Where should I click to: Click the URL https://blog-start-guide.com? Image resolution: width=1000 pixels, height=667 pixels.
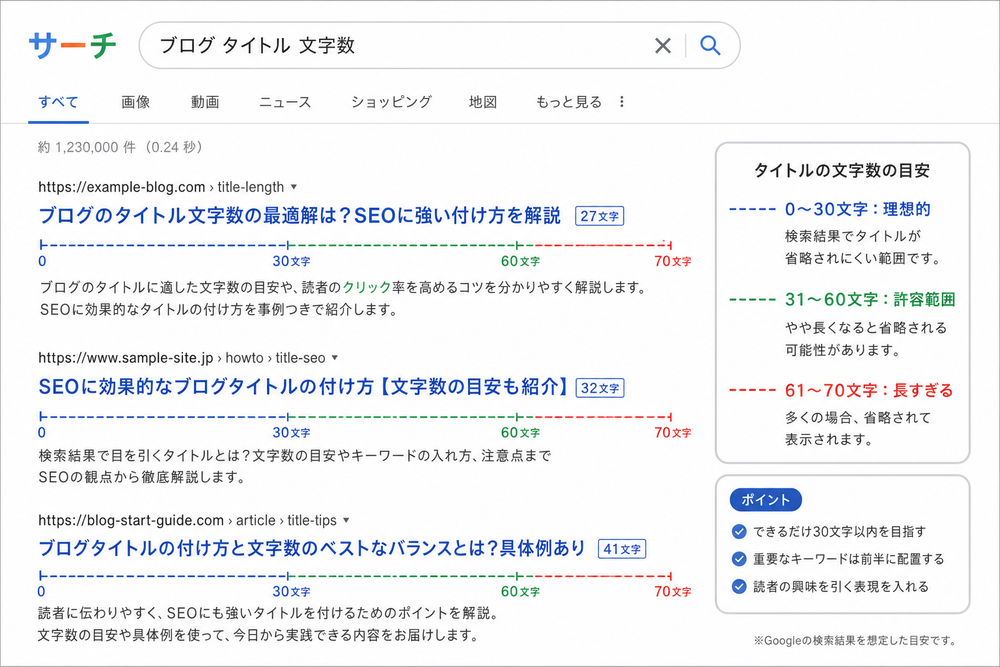(131, 520)
